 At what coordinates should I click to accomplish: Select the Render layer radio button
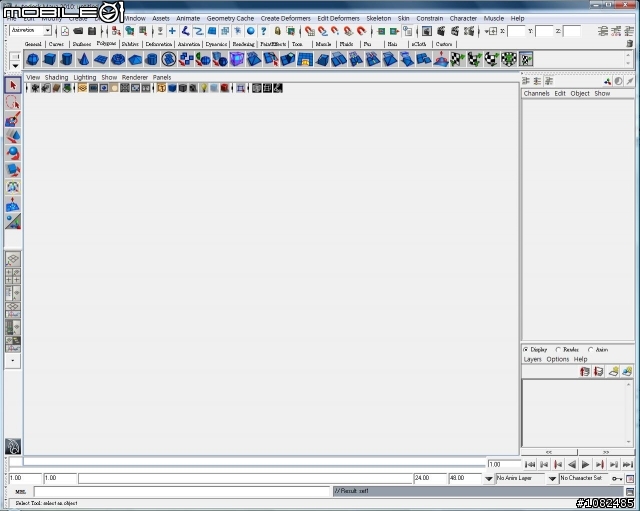click(558, 350)
